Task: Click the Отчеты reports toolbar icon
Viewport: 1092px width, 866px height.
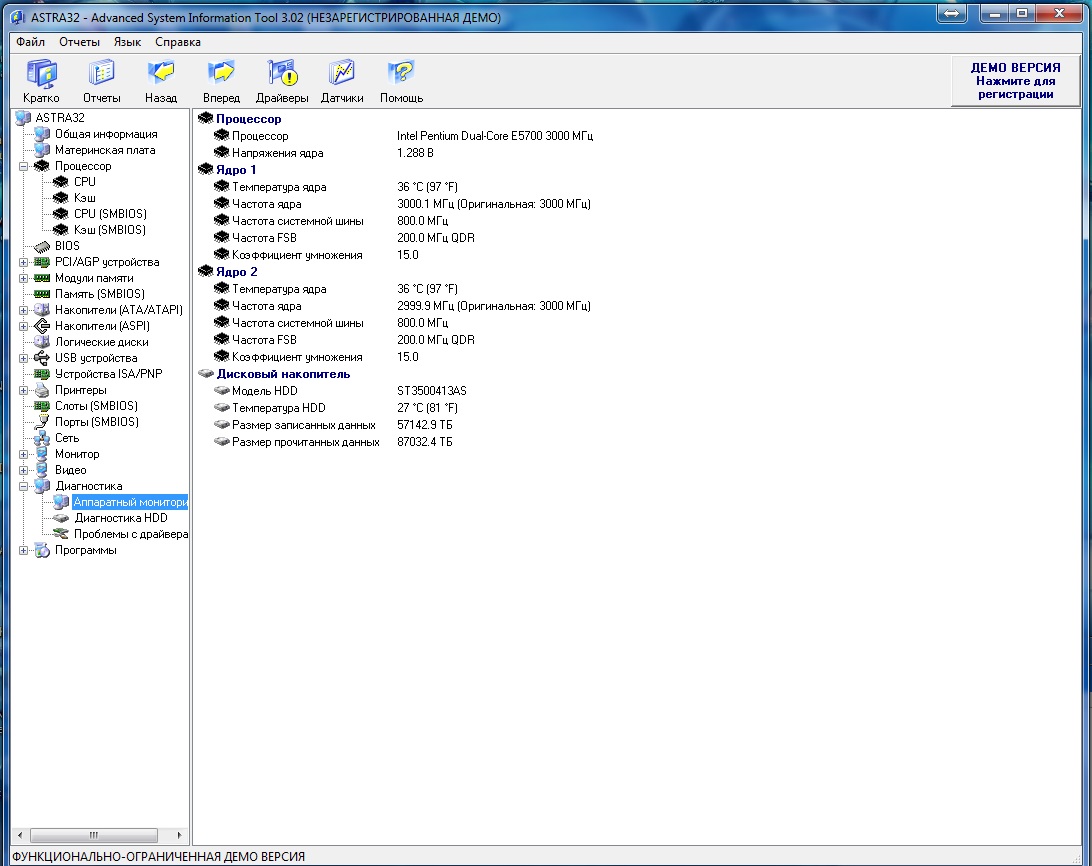Action: tap(102, 74)
